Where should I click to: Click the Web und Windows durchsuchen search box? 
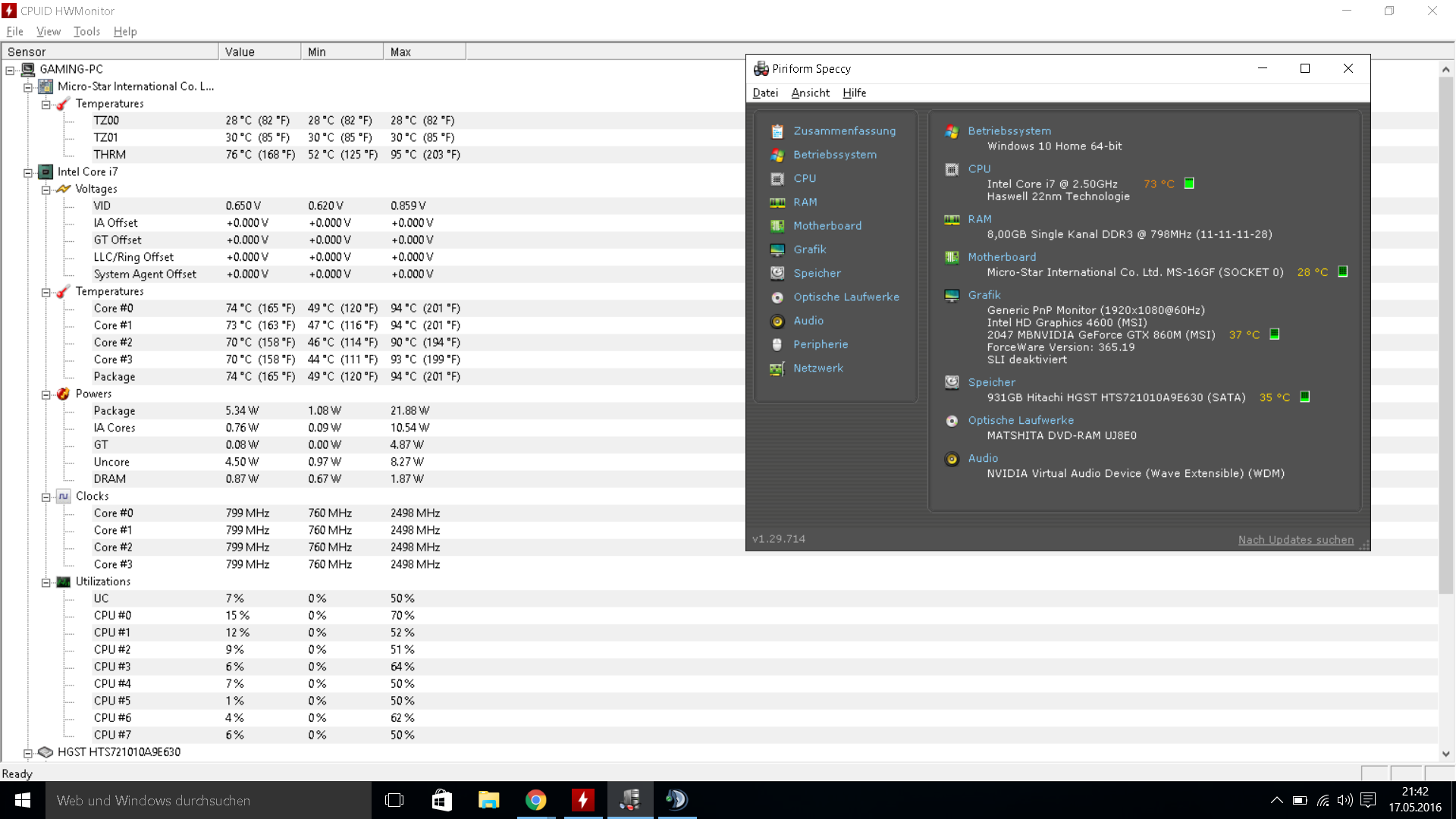[x=209, y=800]
